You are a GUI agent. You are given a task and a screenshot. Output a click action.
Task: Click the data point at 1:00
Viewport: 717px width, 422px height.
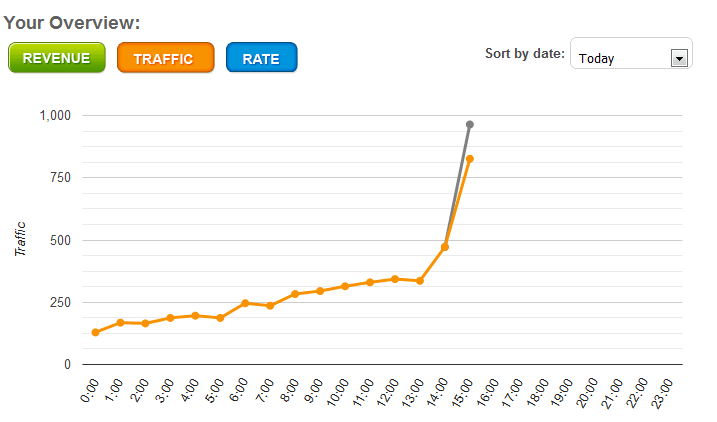[x=120, y=322]
